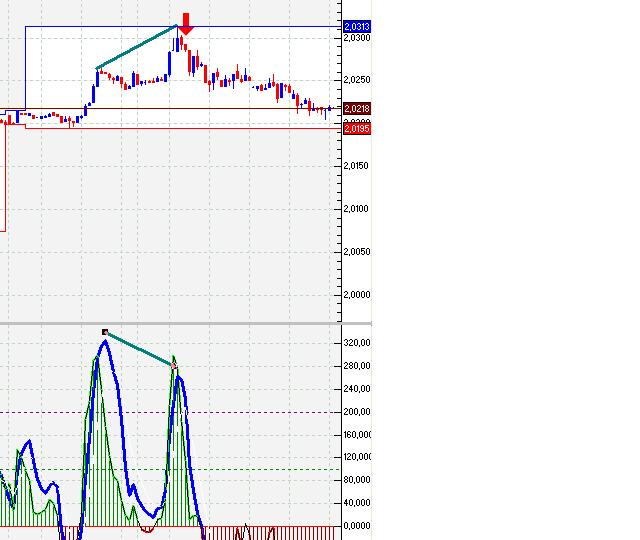The height and width of the screenshot is (540, 640).
Task: Click the 2,0150 price axis label
Action: tap(356, 166)
